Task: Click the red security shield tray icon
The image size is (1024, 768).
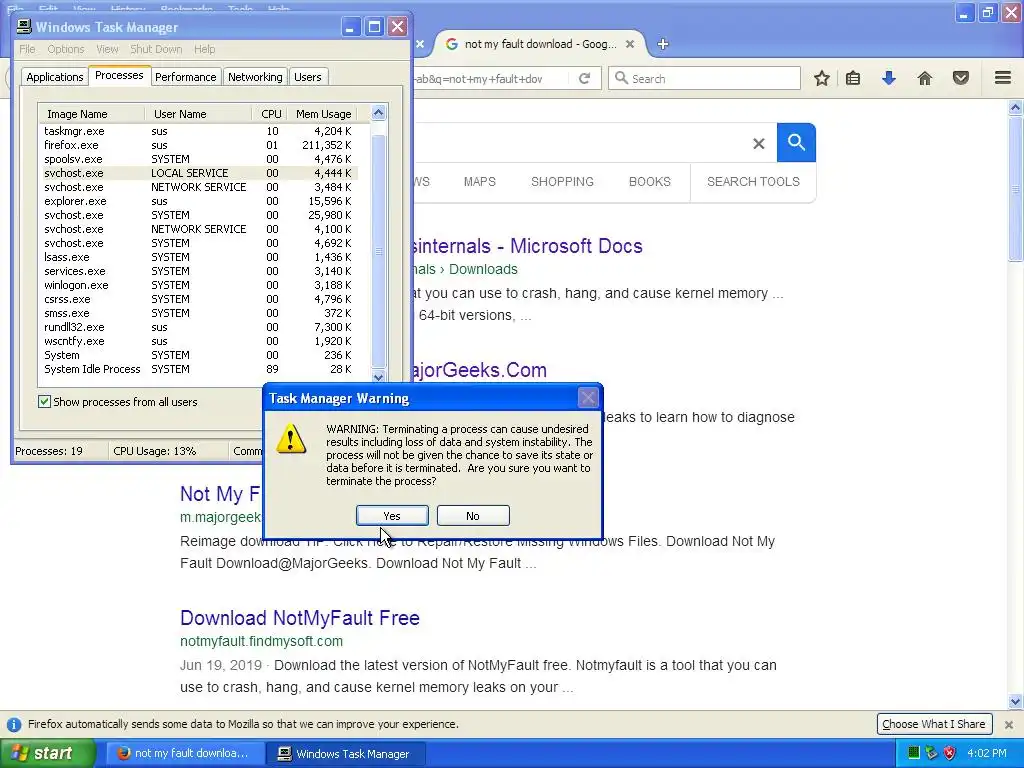Action: 950,753
